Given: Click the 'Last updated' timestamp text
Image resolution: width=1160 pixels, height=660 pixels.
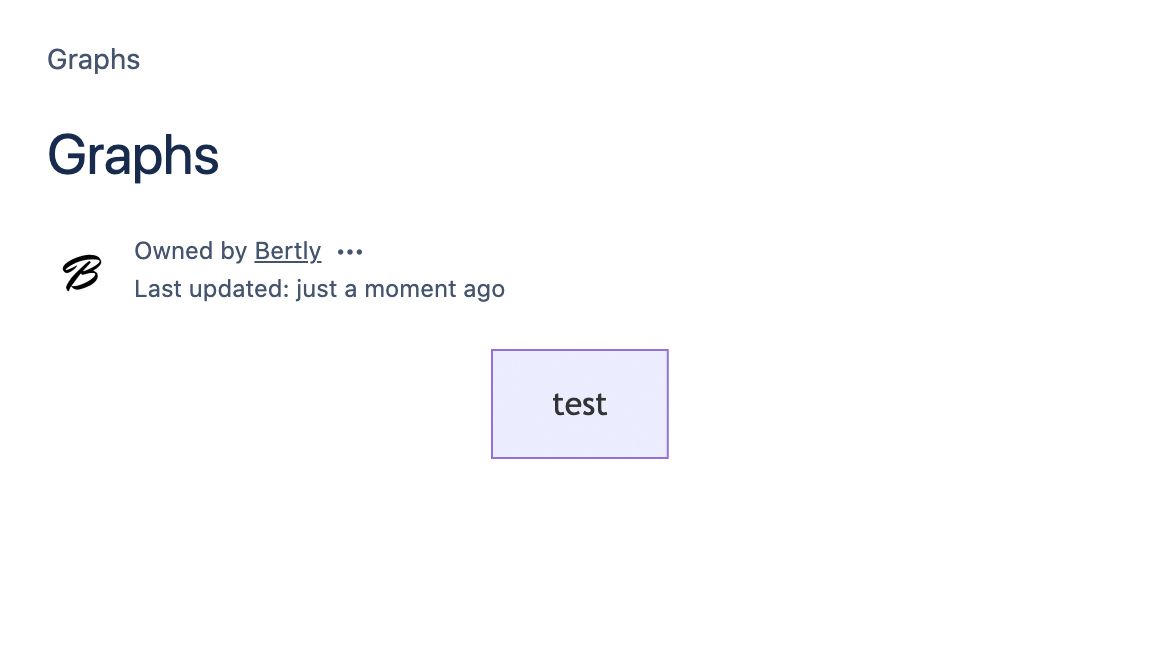Looking at the screenshot, I should [319, 289].
